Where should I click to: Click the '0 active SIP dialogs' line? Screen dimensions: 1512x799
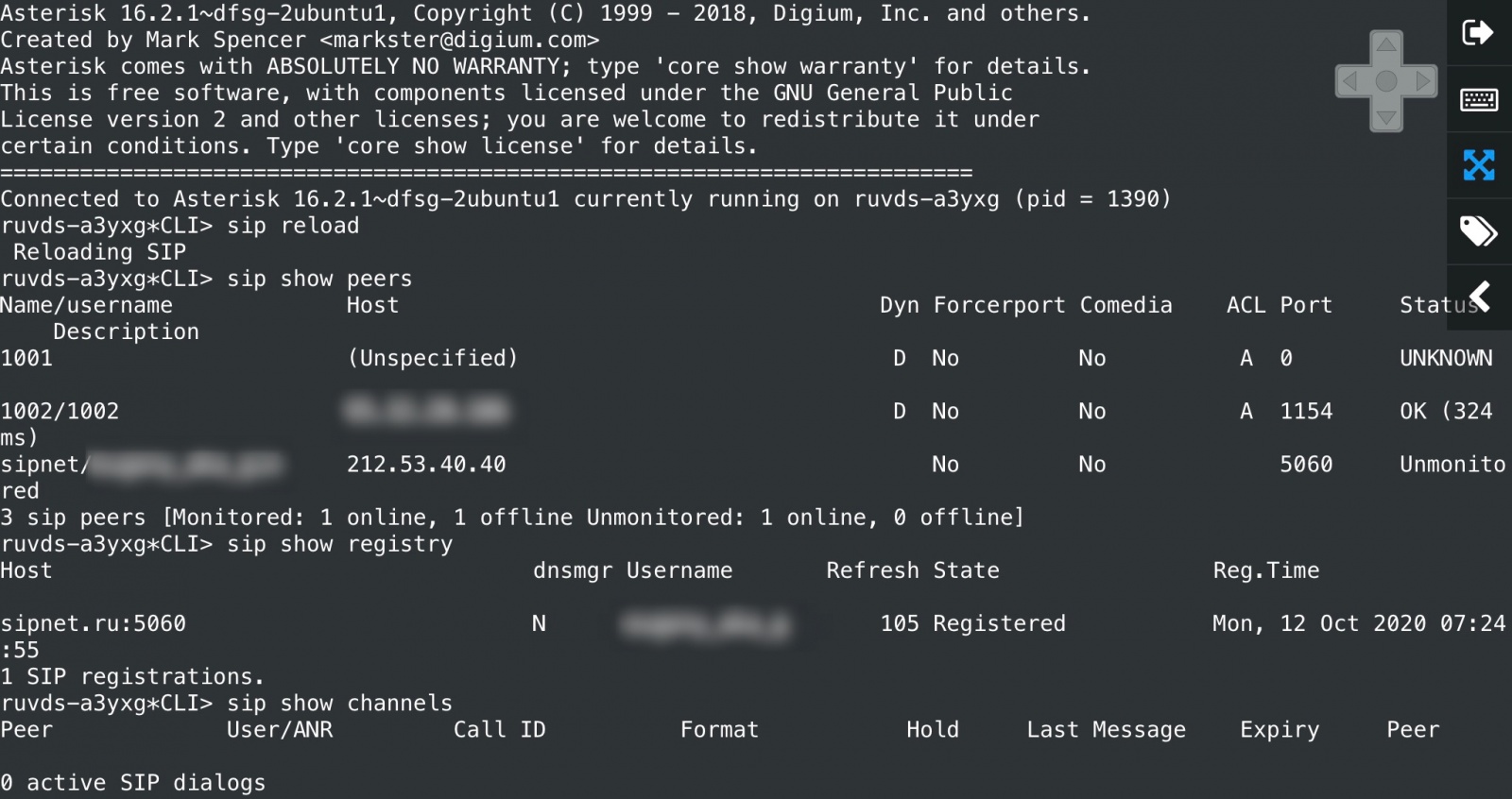pyautogui.click(x=132, y=782)
